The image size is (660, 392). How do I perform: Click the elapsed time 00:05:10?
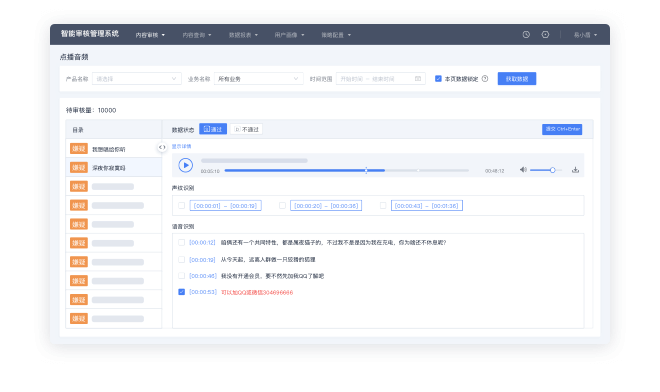tap(210, 171)
